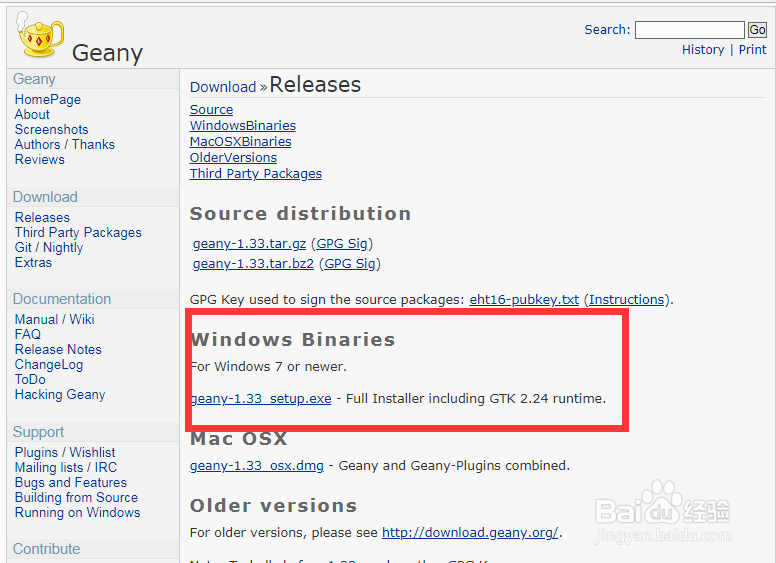Click the Releases page title
Image resolution: width=776 pixels, height=563 pixels.
pyautogui.click(x=315, y=85)
